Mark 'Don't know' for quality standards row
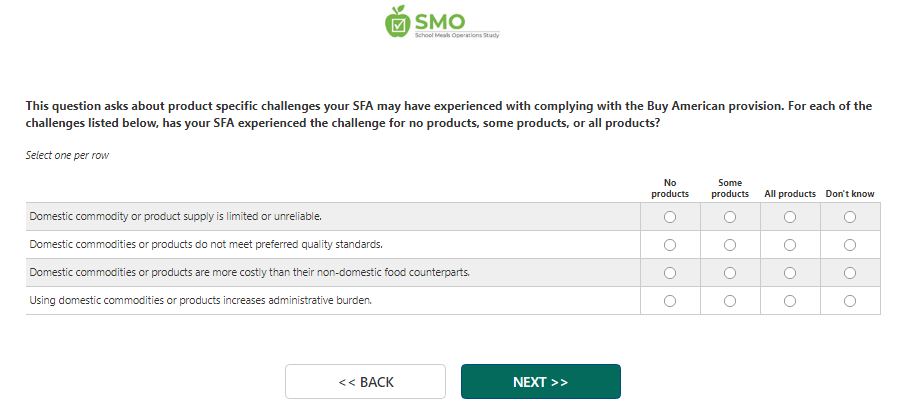Screen dimensions: 907x418 850,244
